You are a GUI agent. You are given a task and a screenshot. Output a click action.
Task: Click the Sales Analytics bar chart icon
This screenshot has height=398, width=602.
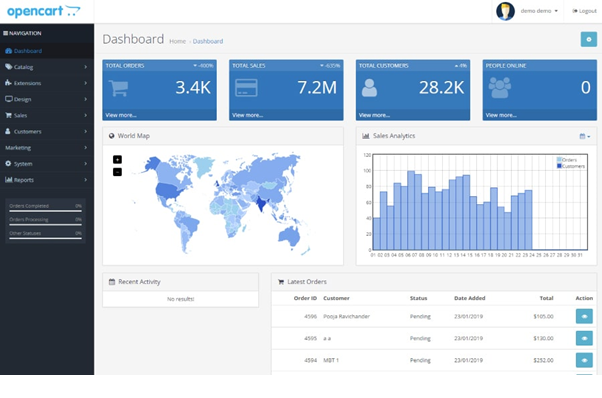[x=366, y=136]
